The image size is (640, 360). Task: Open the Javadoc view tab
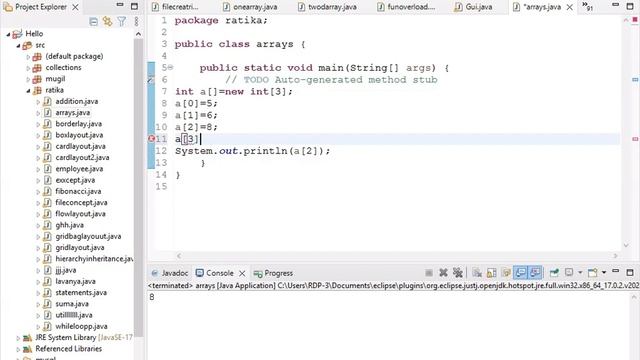(x=170, y=273)
